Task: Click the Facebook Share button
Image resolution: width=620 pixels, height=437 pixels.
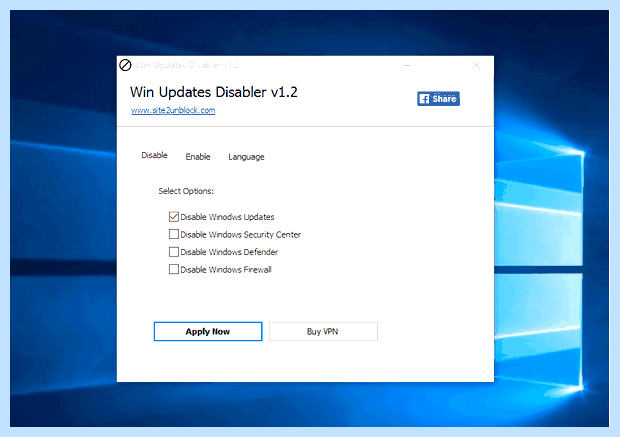Action: pos(438,98)
